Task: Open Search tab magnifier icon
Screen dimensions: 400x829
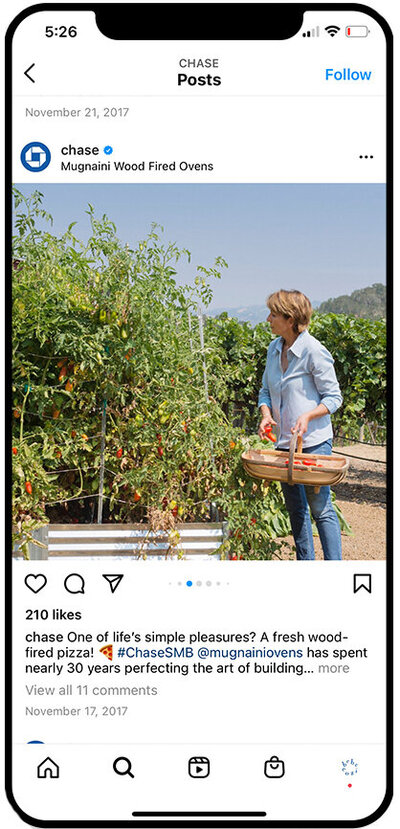Action: [123, 768]
